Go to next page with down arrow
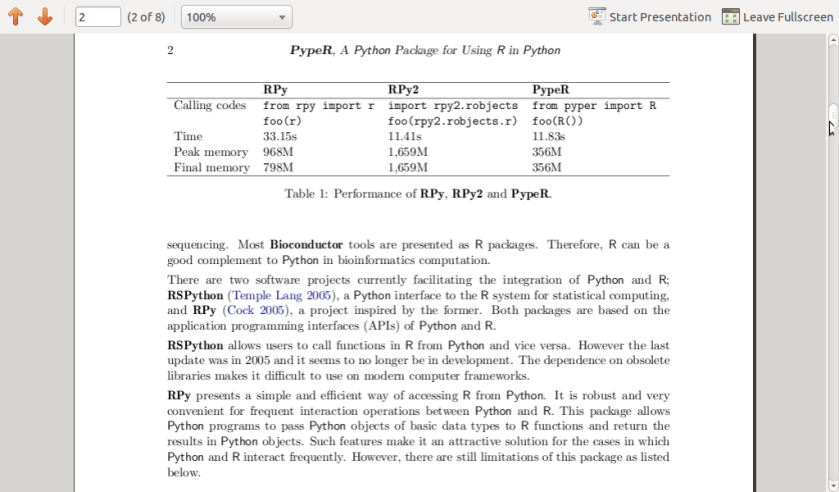839x492 pixels. point(44,17)
